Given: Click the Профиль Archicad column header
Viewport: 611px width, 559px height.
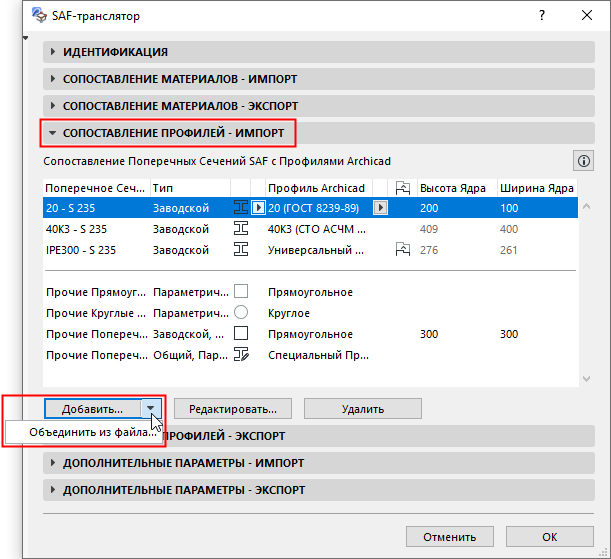Looking at the screenshot, I should click(x=319, y=188).
